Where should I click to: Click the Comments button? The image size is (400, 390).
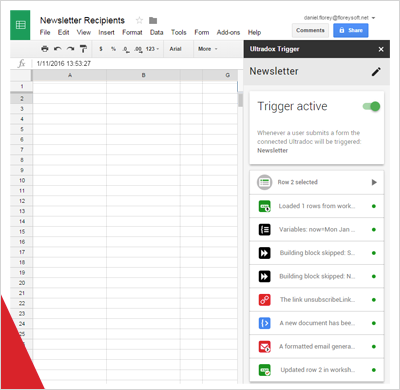[x=310, y=30]
